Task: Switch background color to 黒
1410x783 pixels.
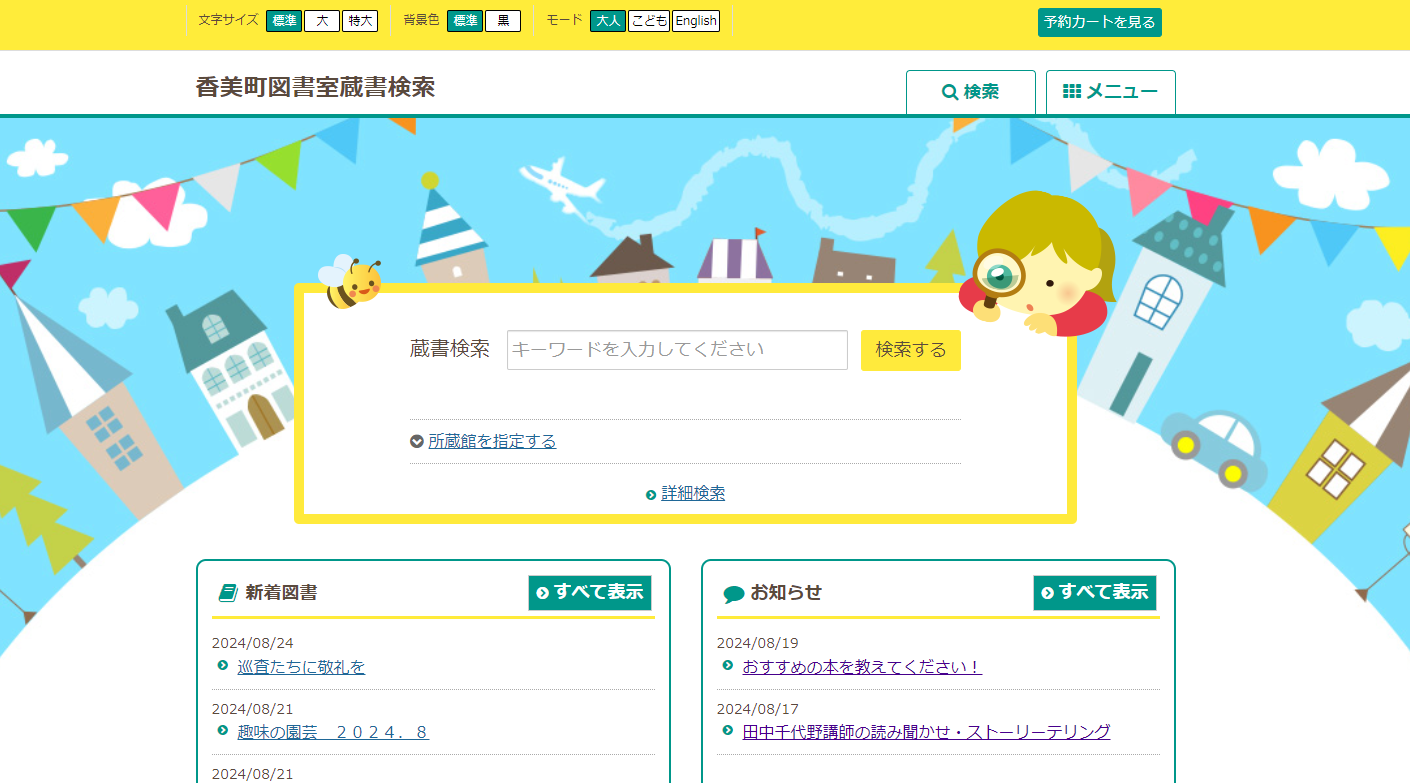Action: [x=503, y=21]
